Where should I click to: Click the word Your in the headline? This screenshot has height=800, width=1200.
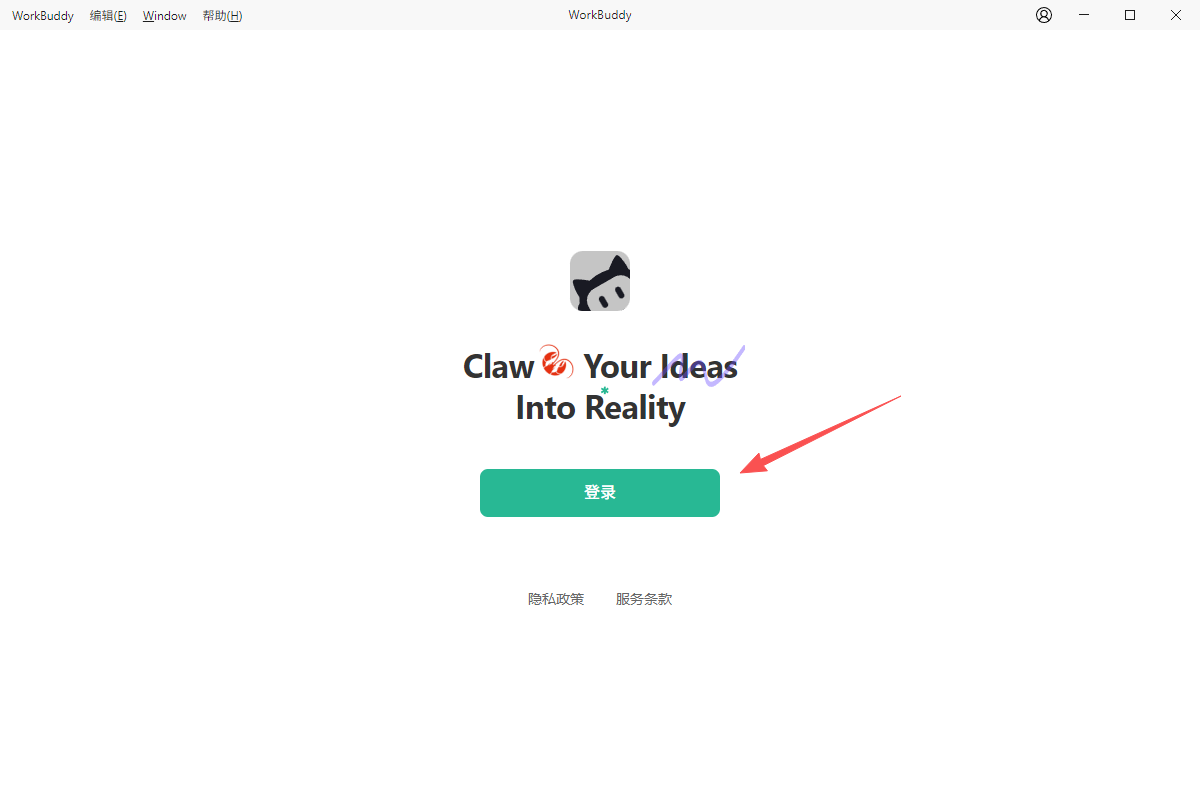[x=617, y=366]
